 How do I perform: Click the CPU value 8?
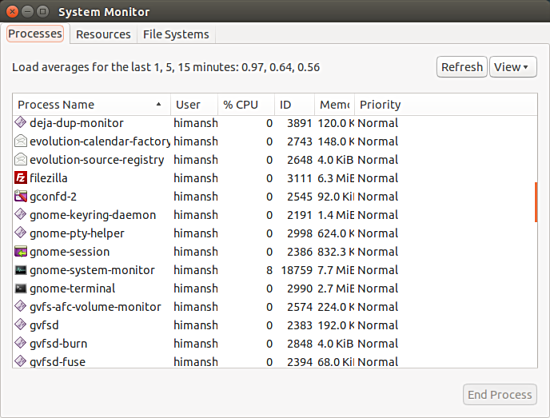tap(269, 270)
